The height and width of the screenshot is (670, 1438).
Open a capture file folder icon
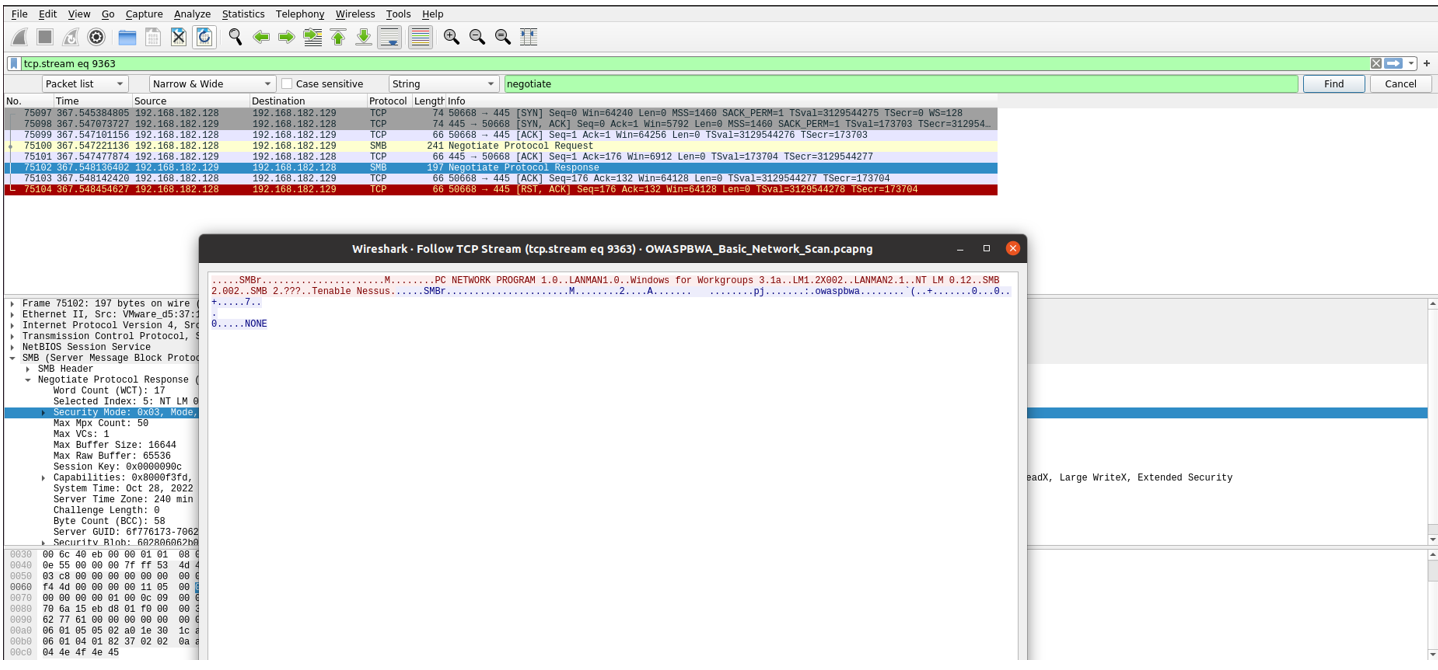coord(127,37)
